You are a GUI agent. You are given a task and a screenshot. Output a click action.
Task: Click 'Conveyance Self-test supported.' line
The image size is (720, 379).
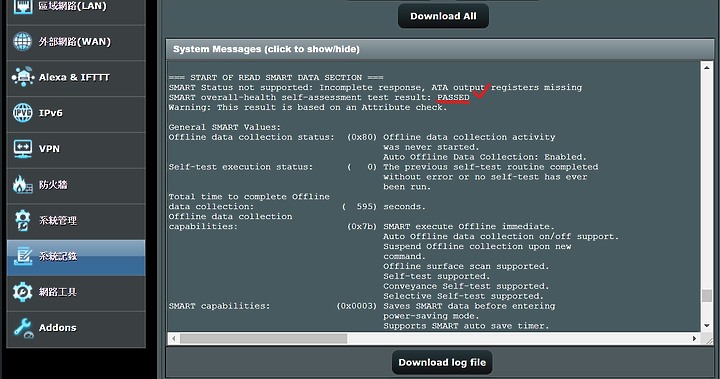(x=466, y=286)
